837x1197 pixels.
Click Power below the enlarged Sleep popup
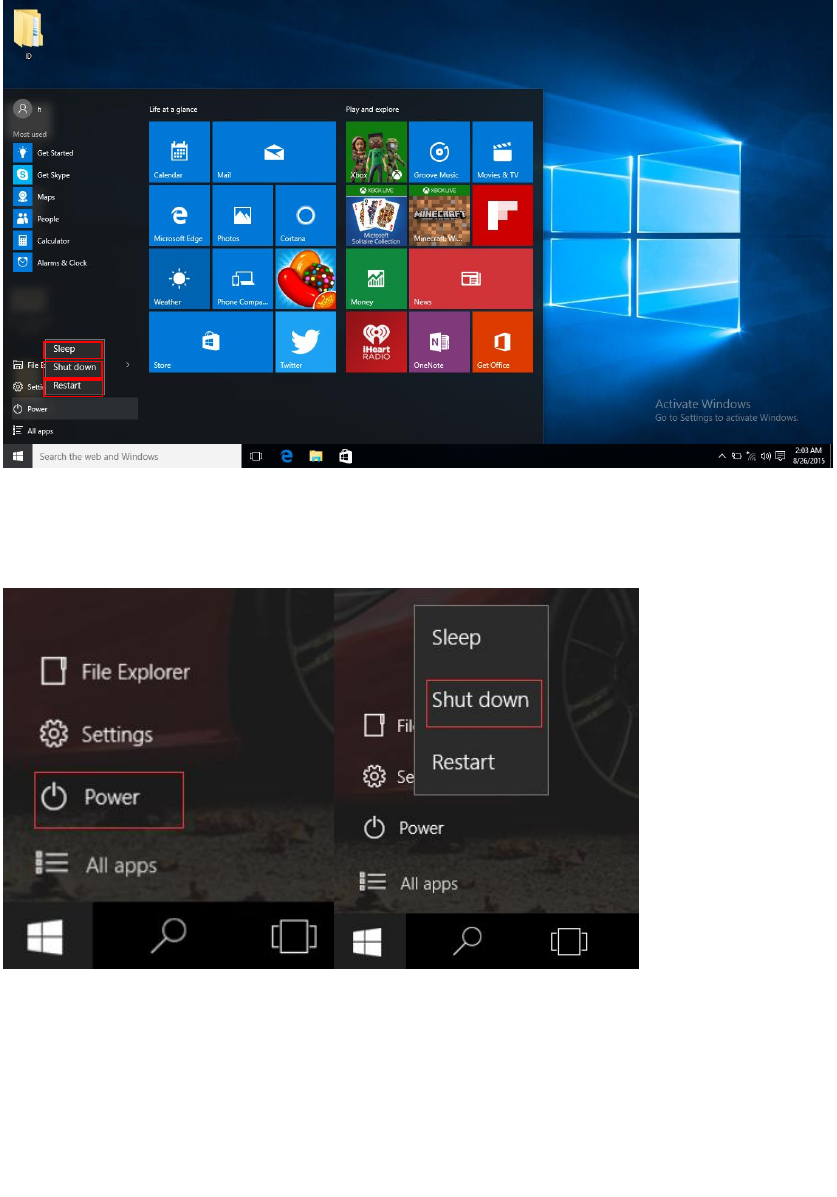pyautogui.click(x=403, y=828)
